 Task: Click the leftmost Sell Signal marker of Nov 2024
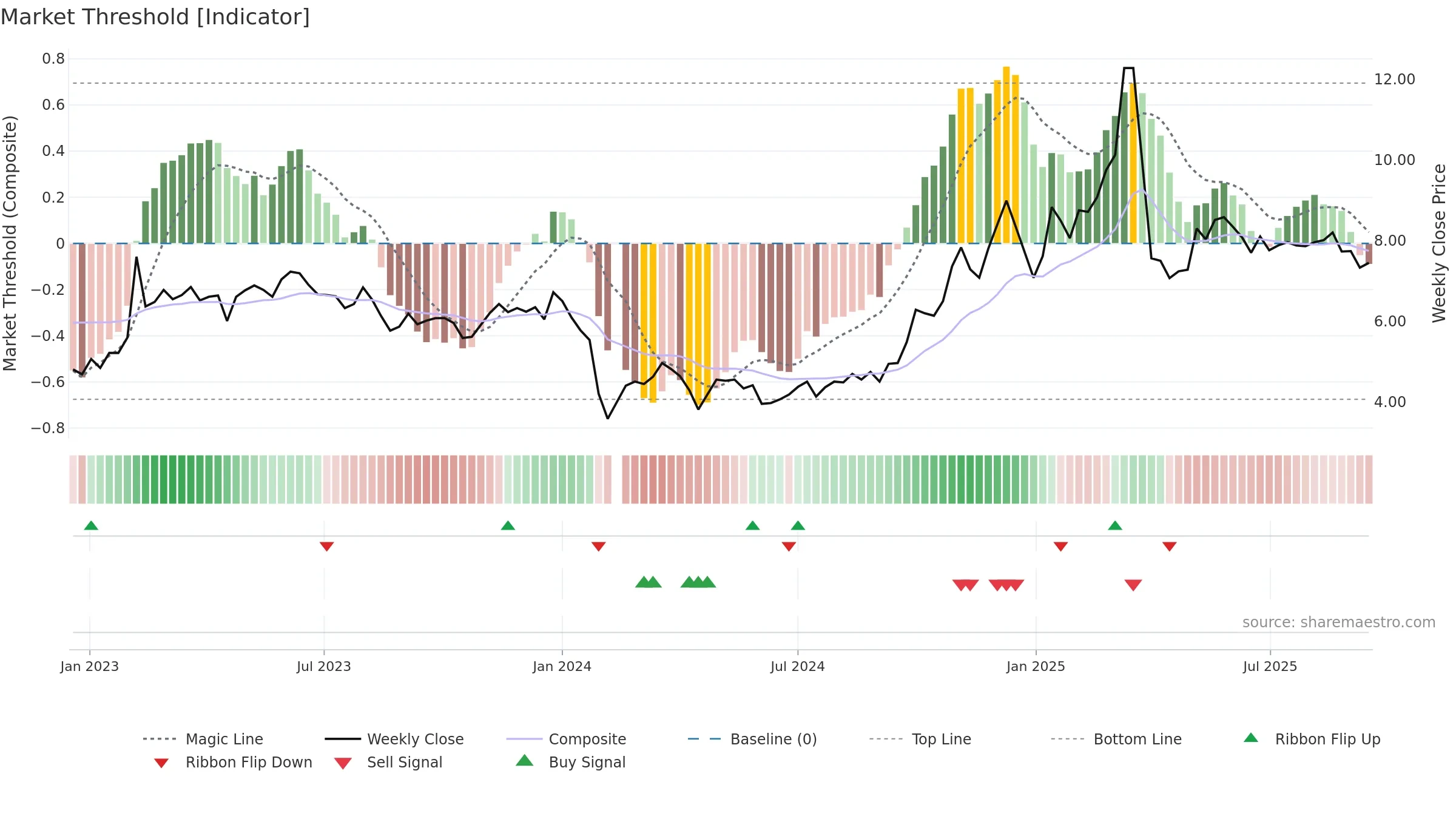click(x=961, y=585)
